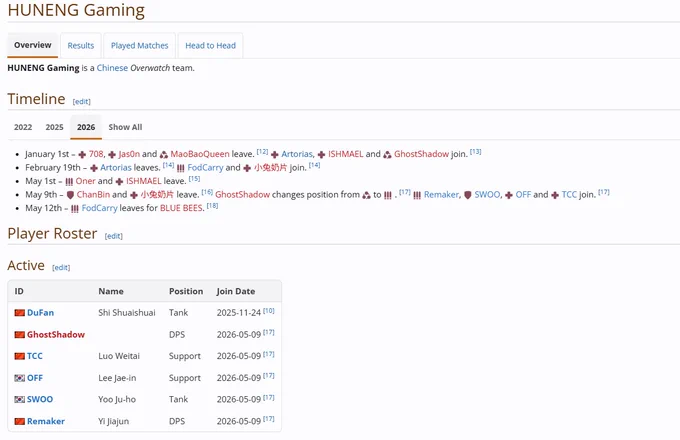
Task: Open GhostShadow link in May 9th entry
Action: coord(242,195)
